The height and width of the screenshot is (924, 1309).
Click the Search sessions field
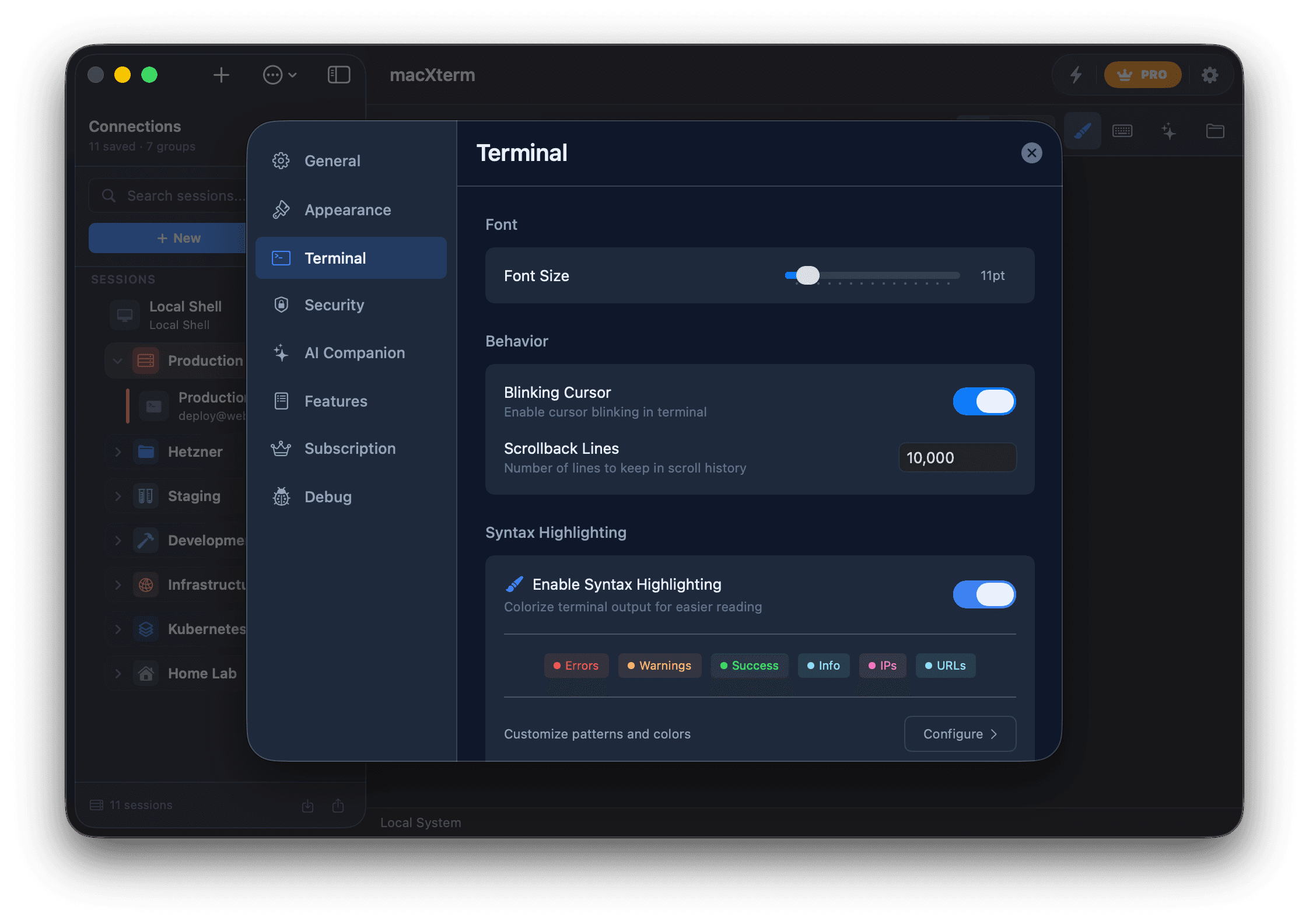(168, 196)
